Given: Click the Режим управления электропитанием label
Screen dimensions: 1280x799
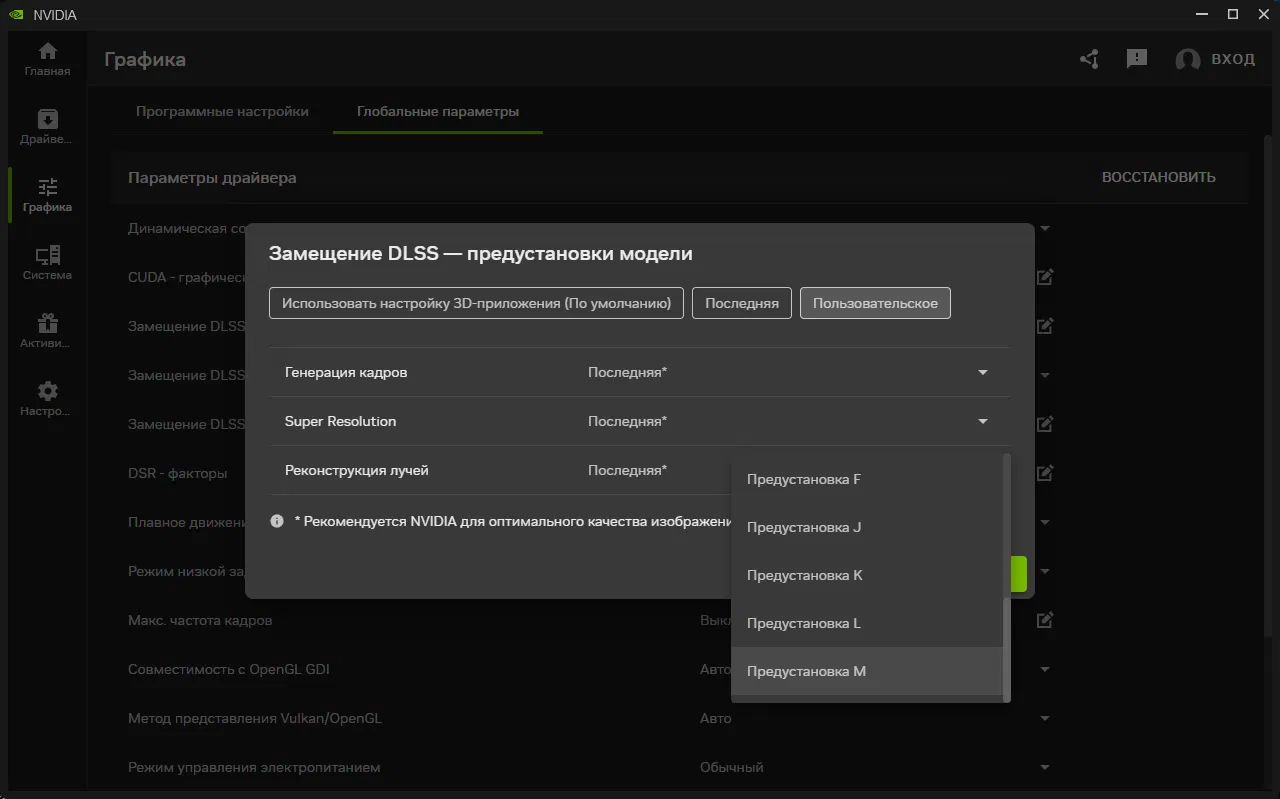Looking at the screenshot, I should point(254,767).
